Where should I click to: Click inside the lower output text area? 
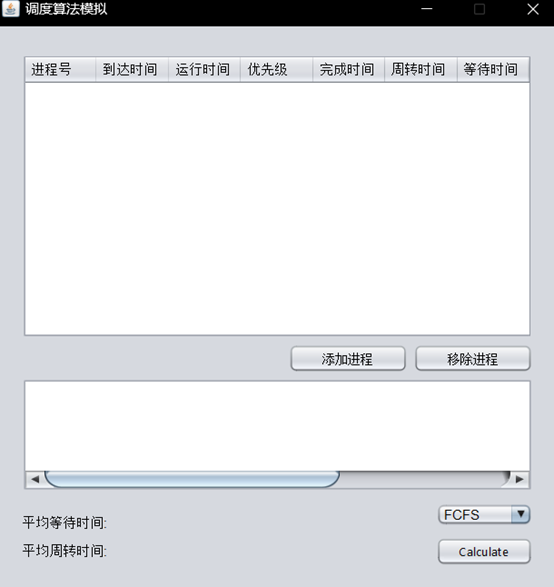(277, 426)
